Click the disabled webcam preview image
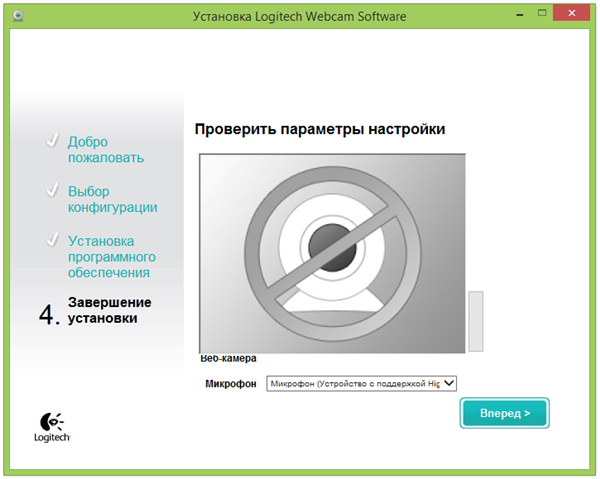 pyautogui.click(x=332, y=253)
